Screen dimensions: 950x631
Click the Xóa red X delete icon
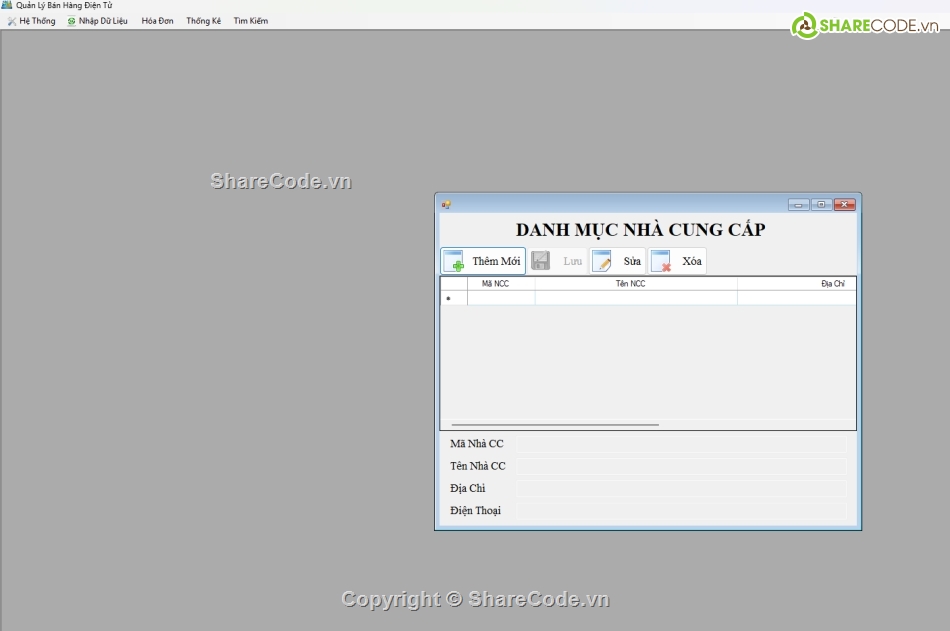click(661, 261)
